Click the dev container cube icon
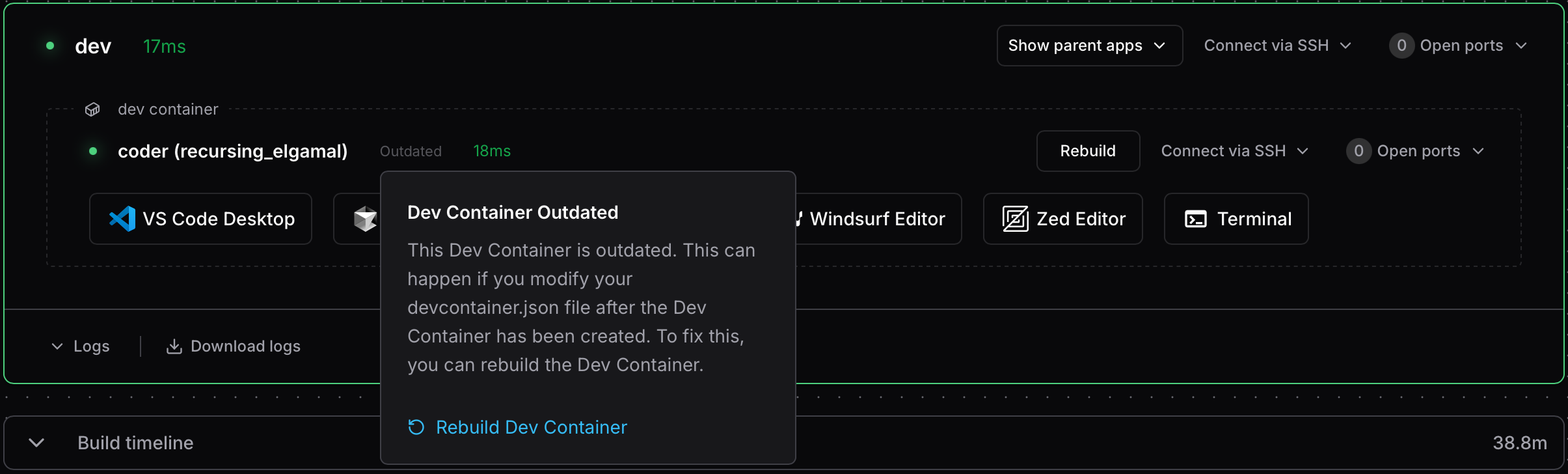1568x474 pixels. pos(92,109)
